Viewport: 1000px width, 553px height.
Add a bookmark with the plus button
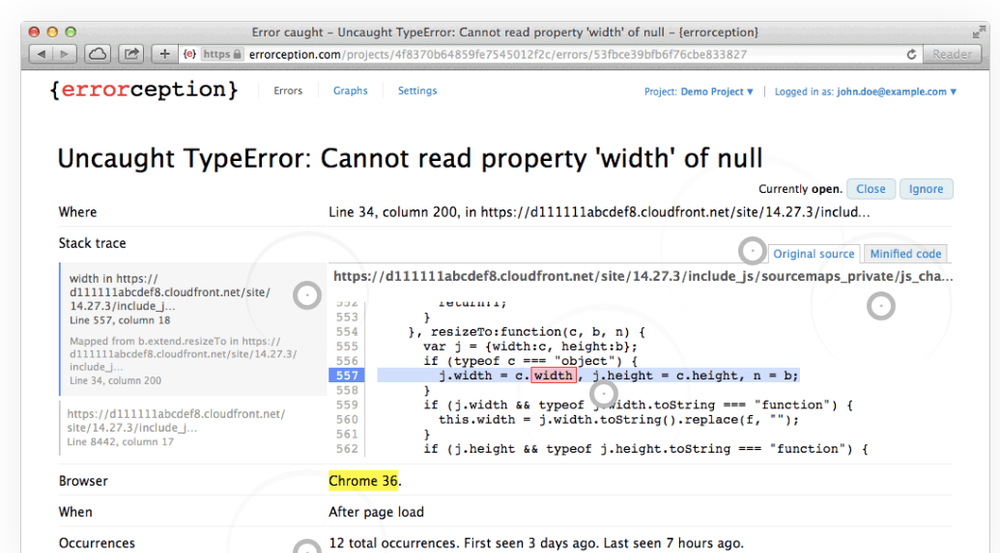point(165,54)
